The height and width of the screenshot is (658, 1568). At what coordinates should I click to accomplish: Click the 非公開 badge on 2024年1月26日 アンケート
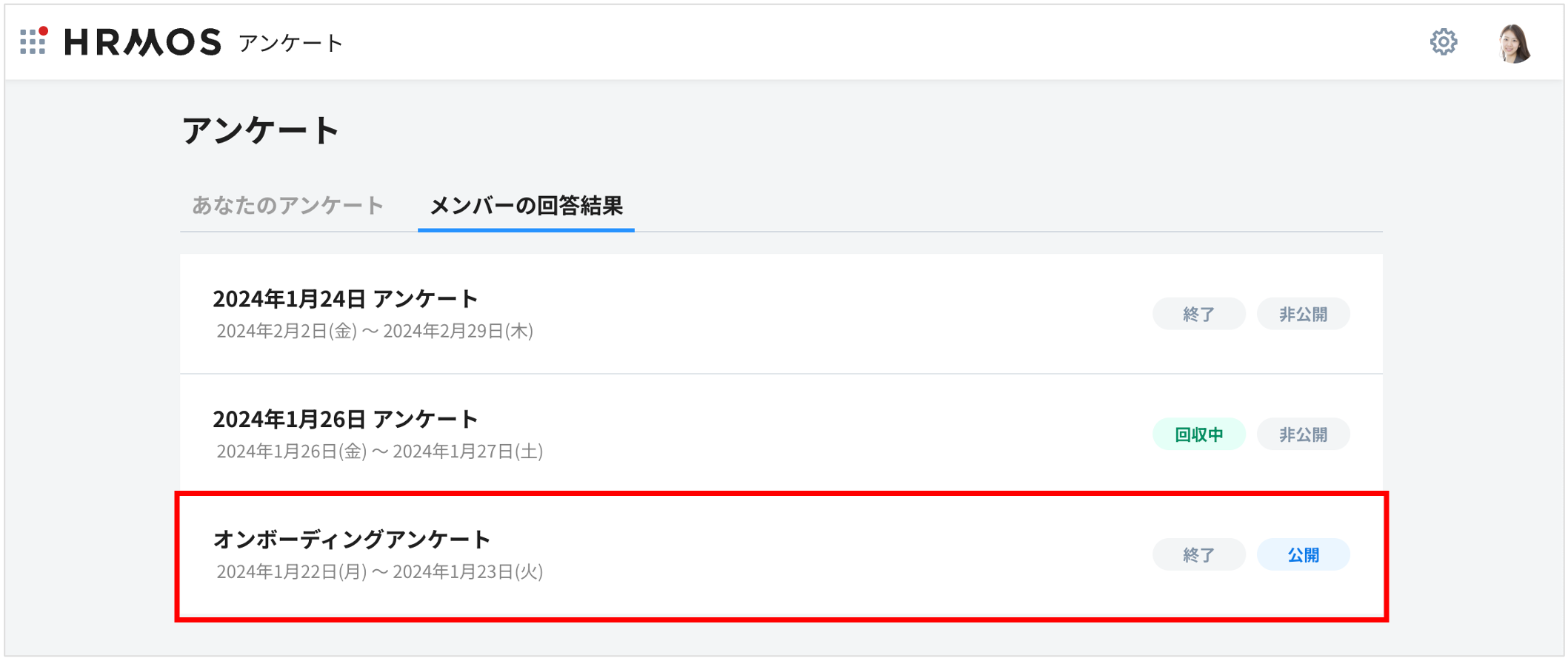[1303, 434]
